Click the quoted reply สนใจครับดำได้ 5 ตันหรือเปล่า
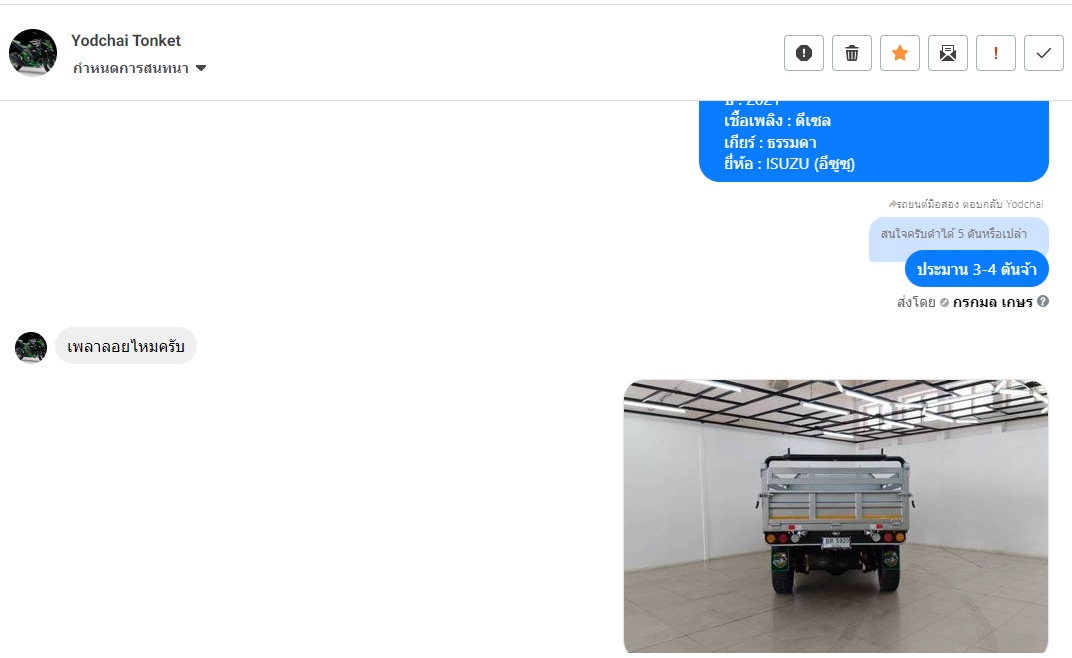 click(959, 236)
